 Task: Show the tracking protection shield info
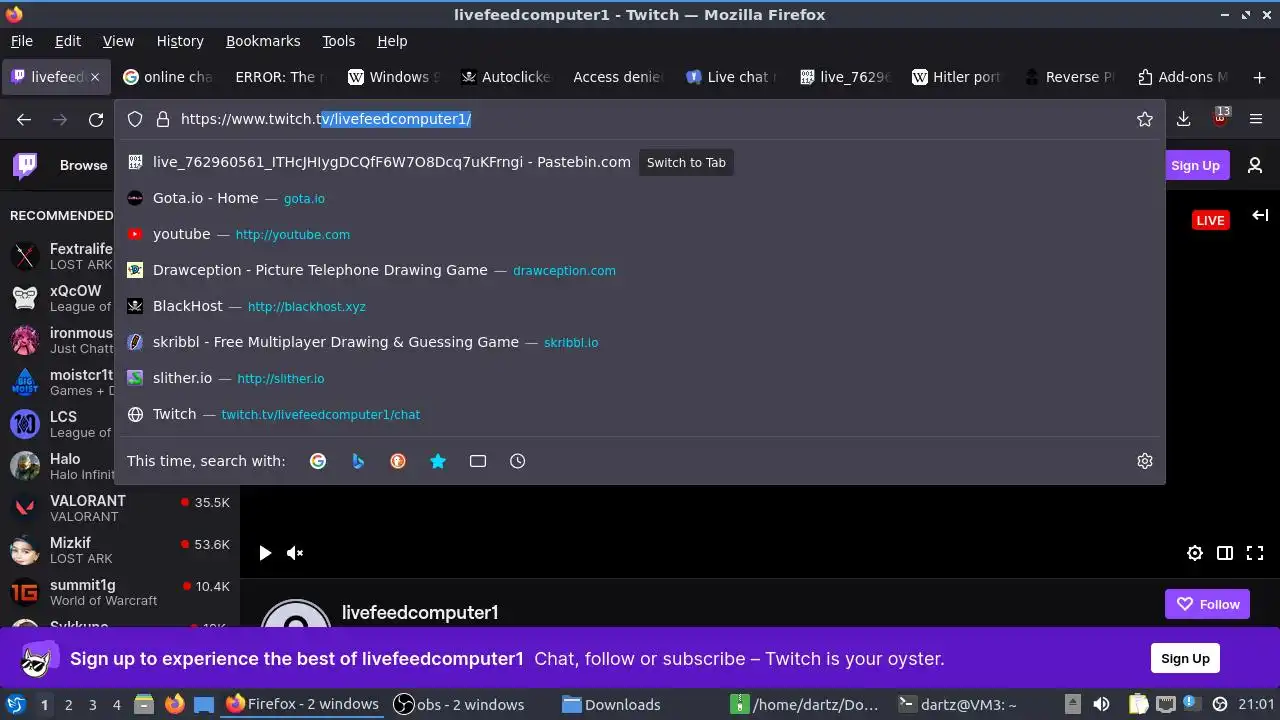point(135,119)
